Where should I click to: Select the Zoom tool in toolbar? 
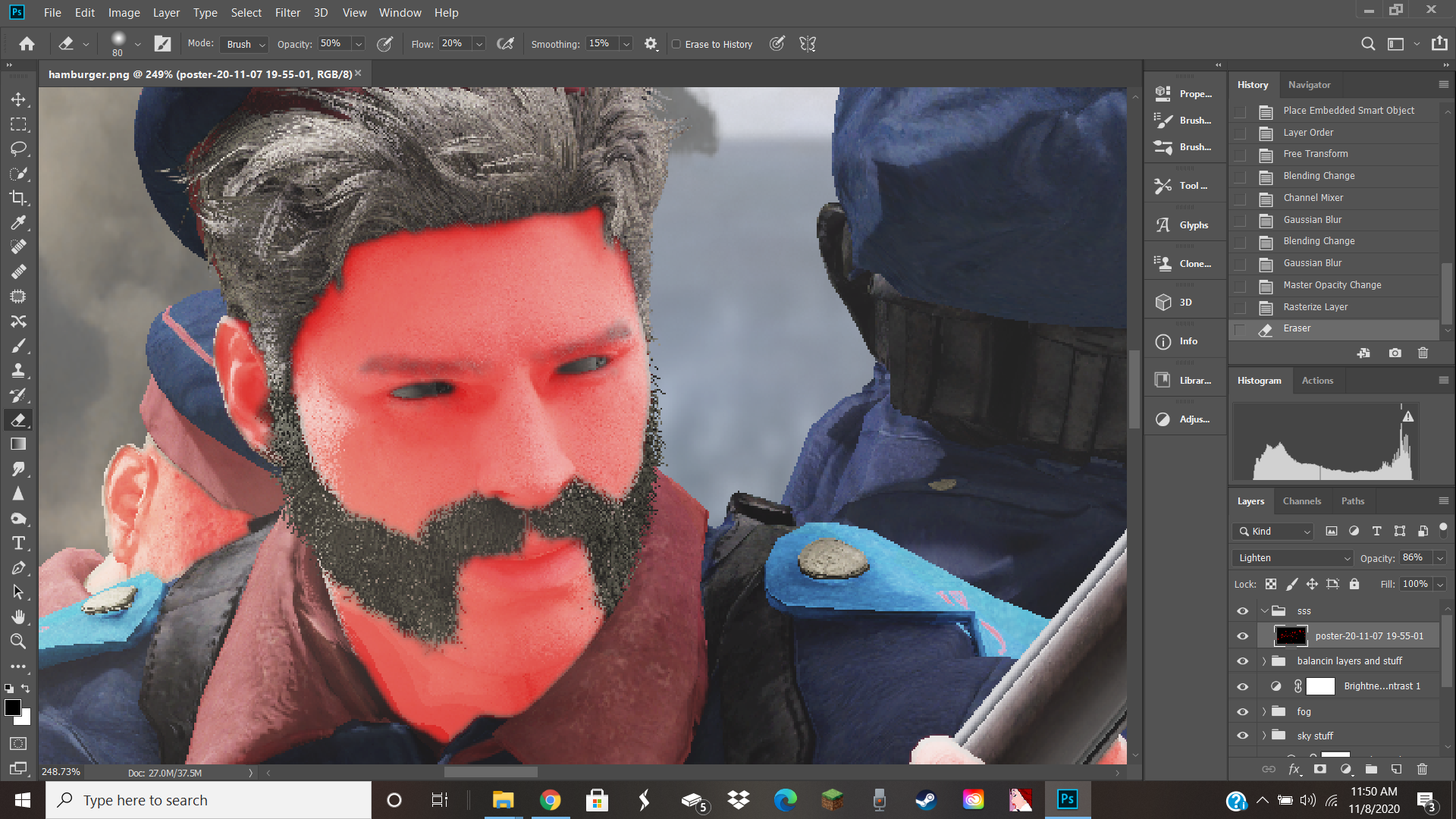(18, 642)
